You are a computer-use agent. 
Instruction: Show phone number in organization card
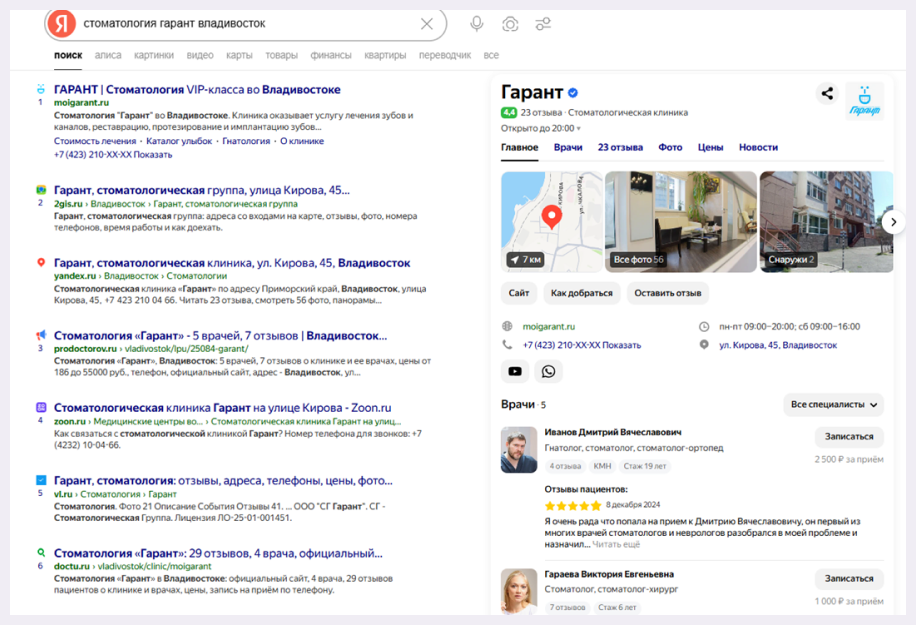tap(581, 345)
